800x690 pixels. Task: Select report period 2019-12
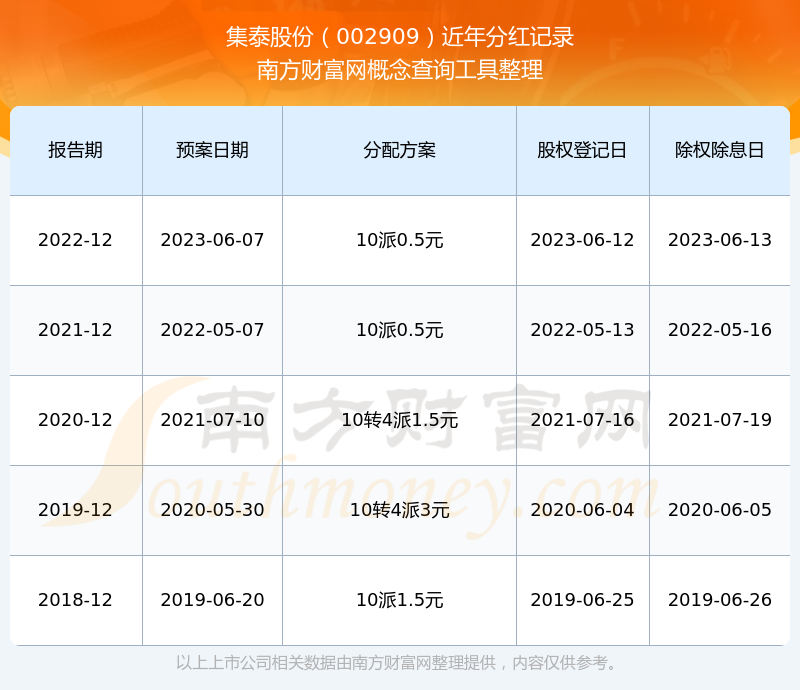(76, 509)
